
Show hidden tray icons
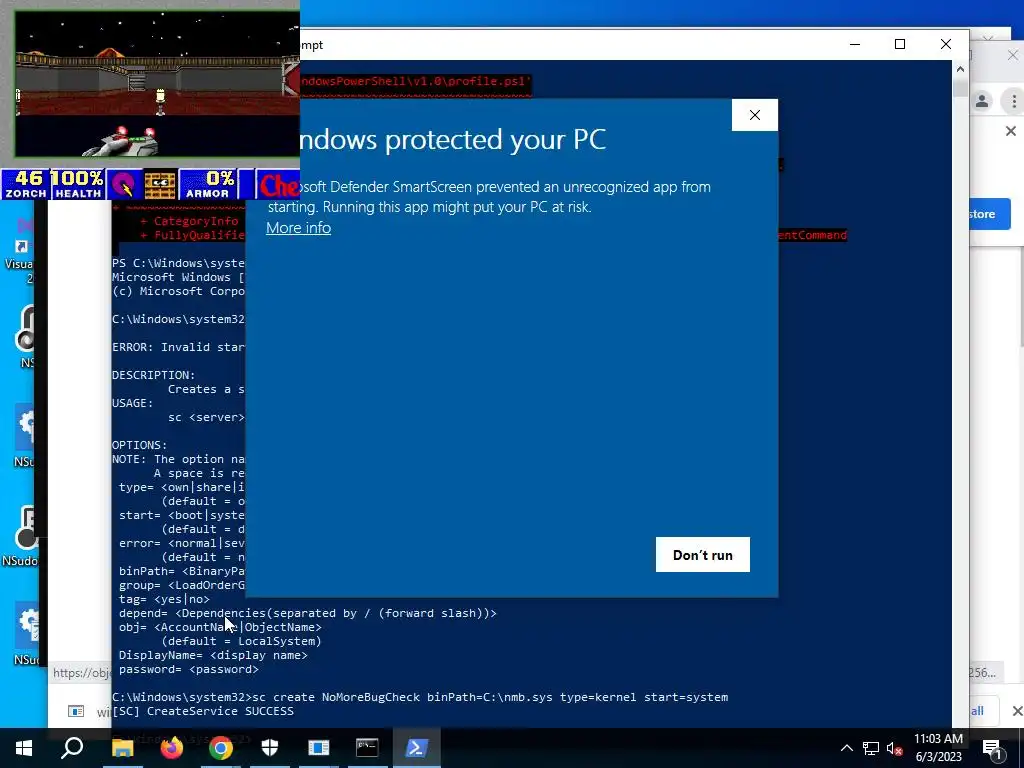(846, 748)
